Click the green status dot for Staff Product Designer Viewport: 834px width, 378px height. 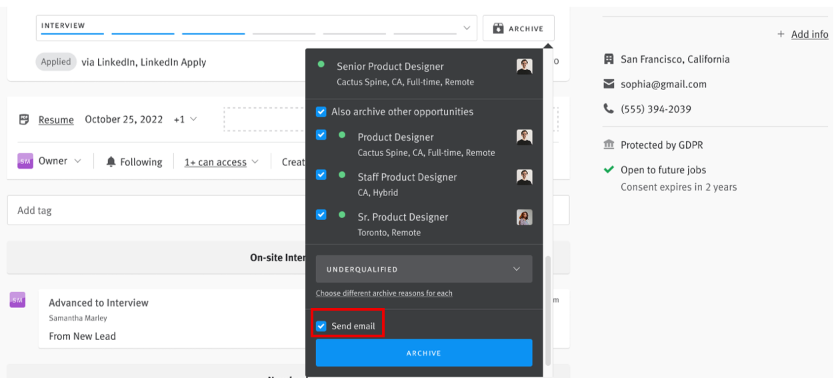tap(342, 174)
